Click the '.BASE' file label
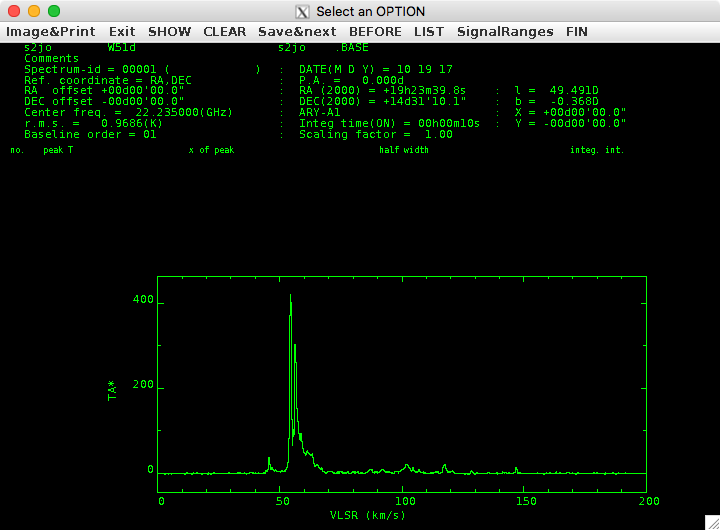The height and width of the screenshot is (530, 720). click(x=351, y=47)
